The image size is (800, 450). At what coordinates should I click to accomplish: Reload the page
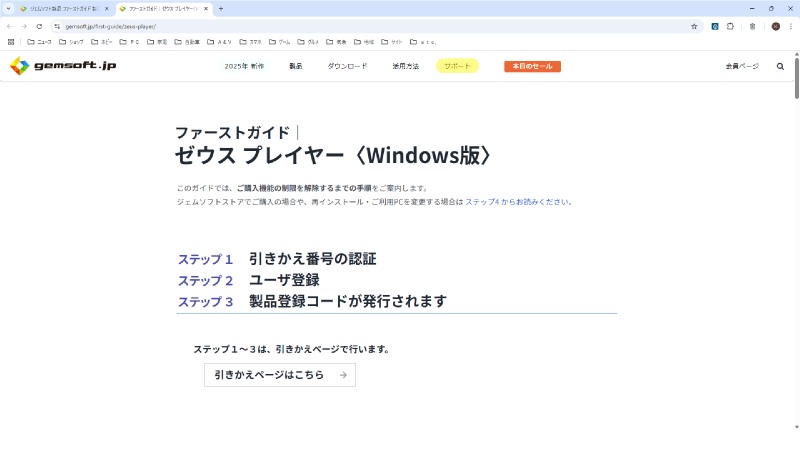pos(39,26)
